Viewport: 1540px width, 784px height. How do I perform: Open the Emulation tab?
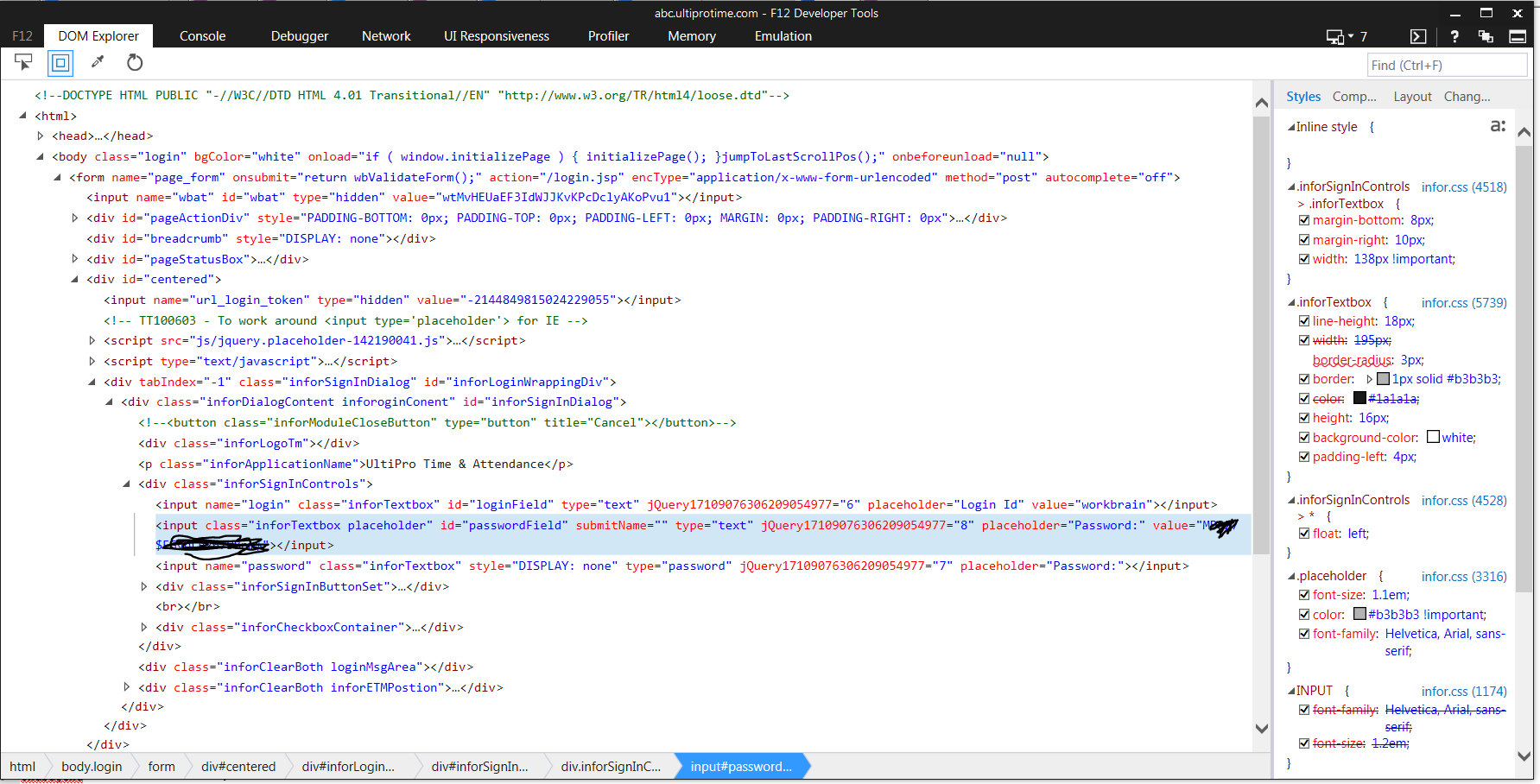tap(783, 36)
